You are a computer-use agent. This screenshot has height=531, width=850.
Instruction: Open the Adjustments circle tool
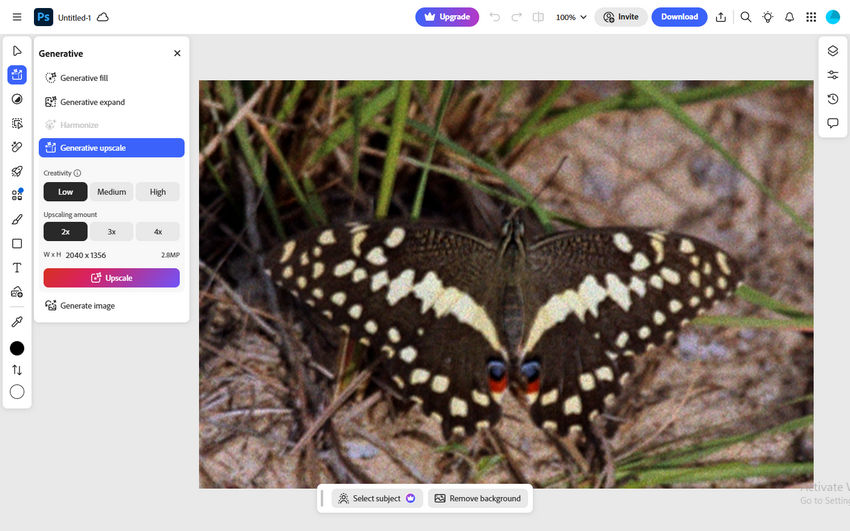coord(17,99)
